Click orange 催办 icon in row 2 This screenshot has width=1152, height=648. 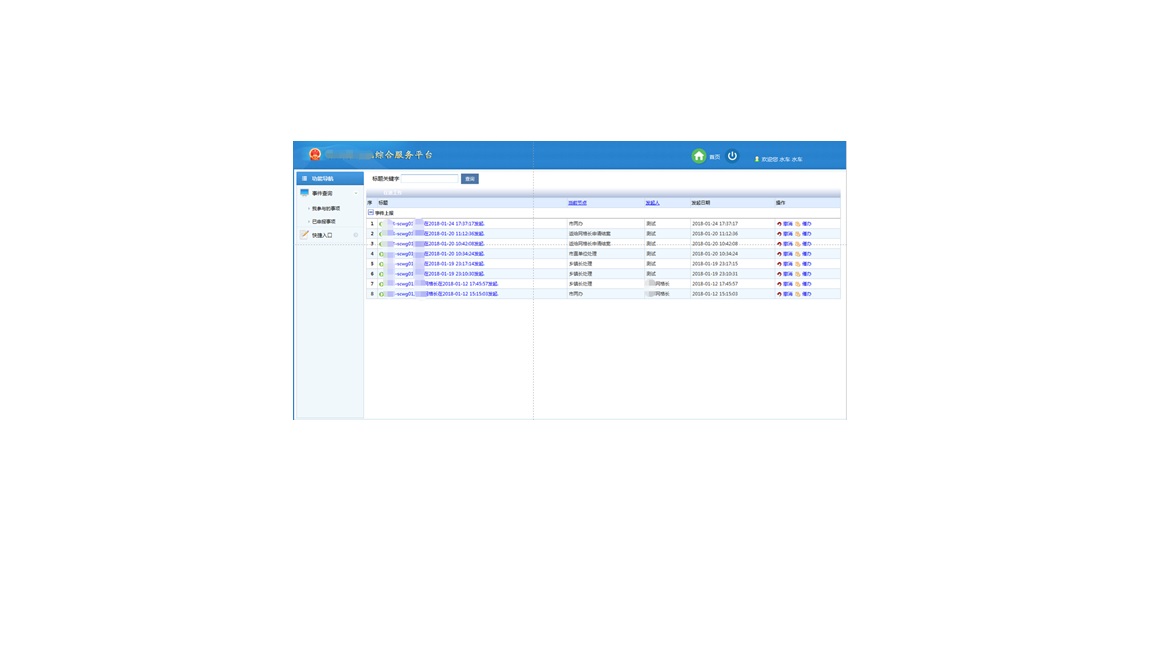798,234
